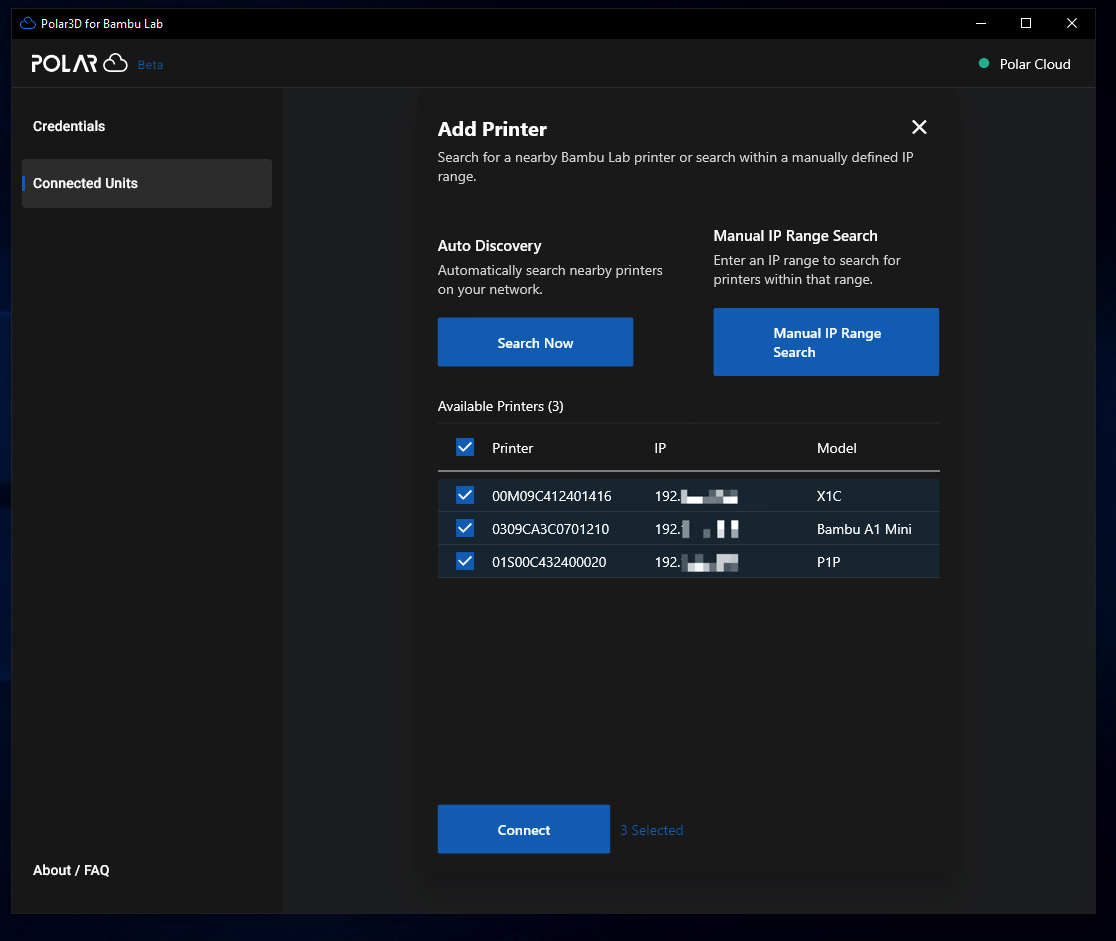
Task: Minimize the Polar3D window
Action: 981,23
